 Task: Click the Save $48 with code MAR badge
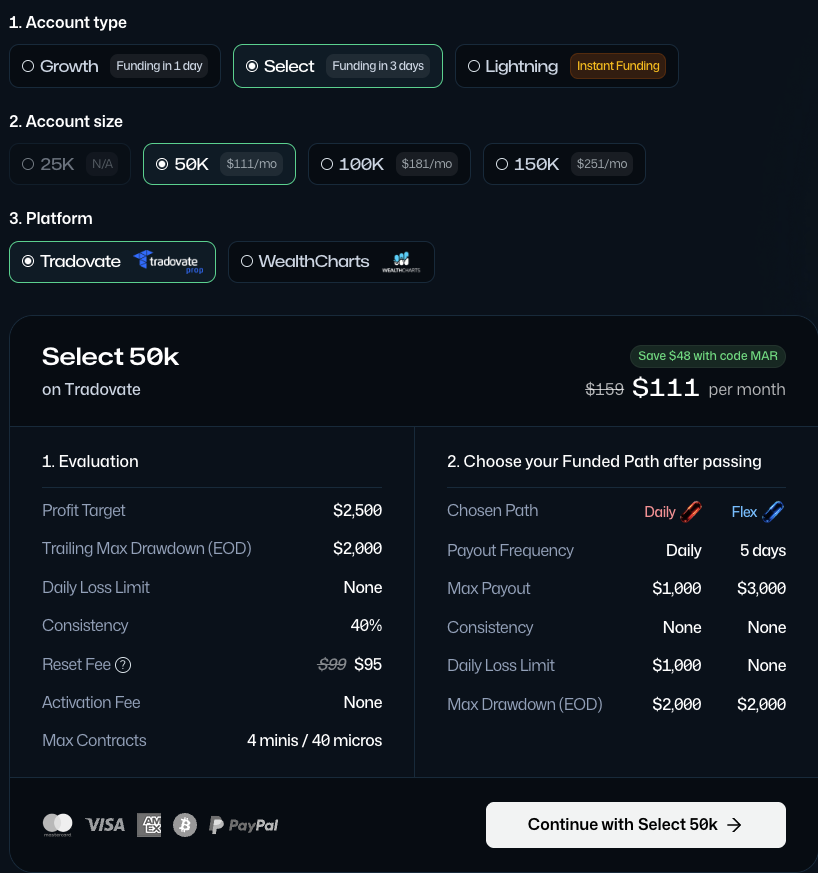coord(708,356)
